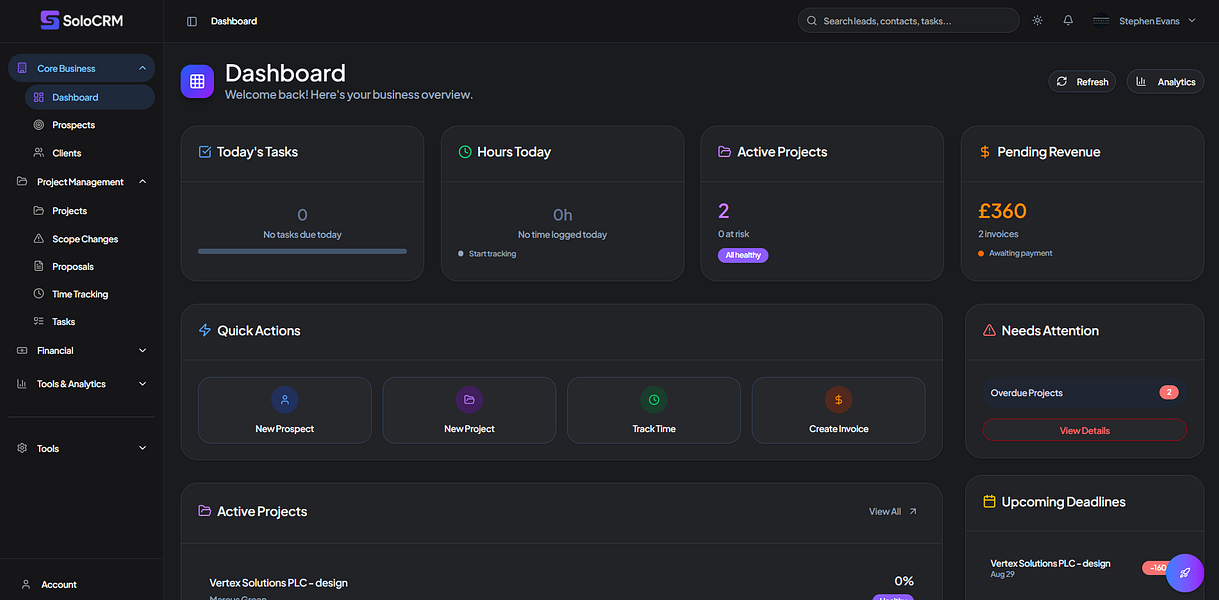Click the New Prospect quick action
1219x600 pixels.
285,410
